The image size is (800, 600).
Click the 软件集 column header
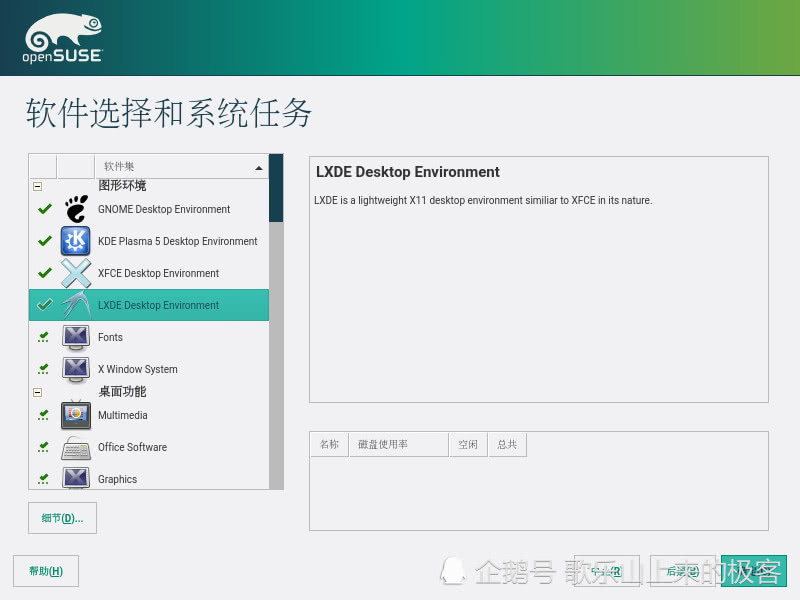click(x=181, y=166)
